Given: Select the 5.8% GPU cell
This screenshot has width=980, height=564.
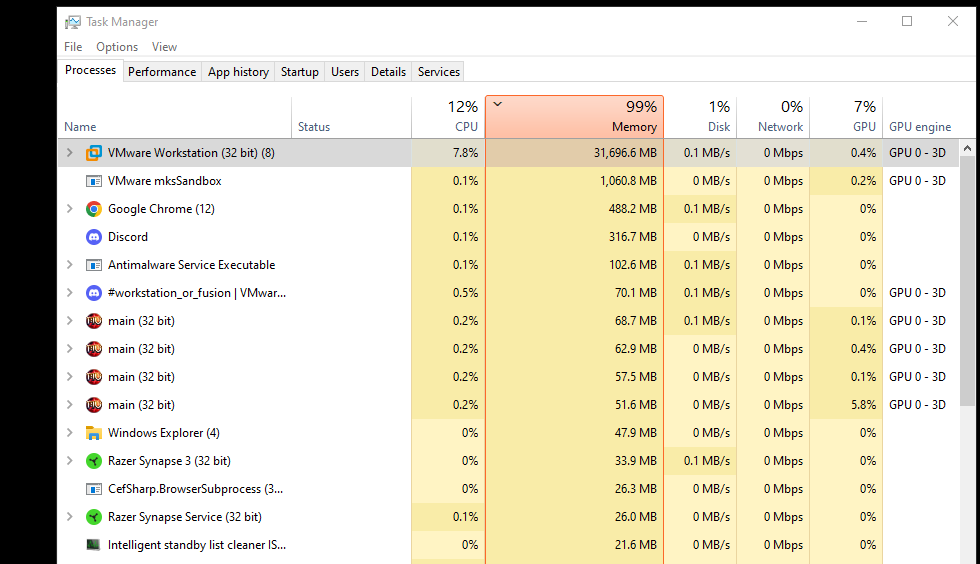Looking at the screenshot, I should [846, 405].
